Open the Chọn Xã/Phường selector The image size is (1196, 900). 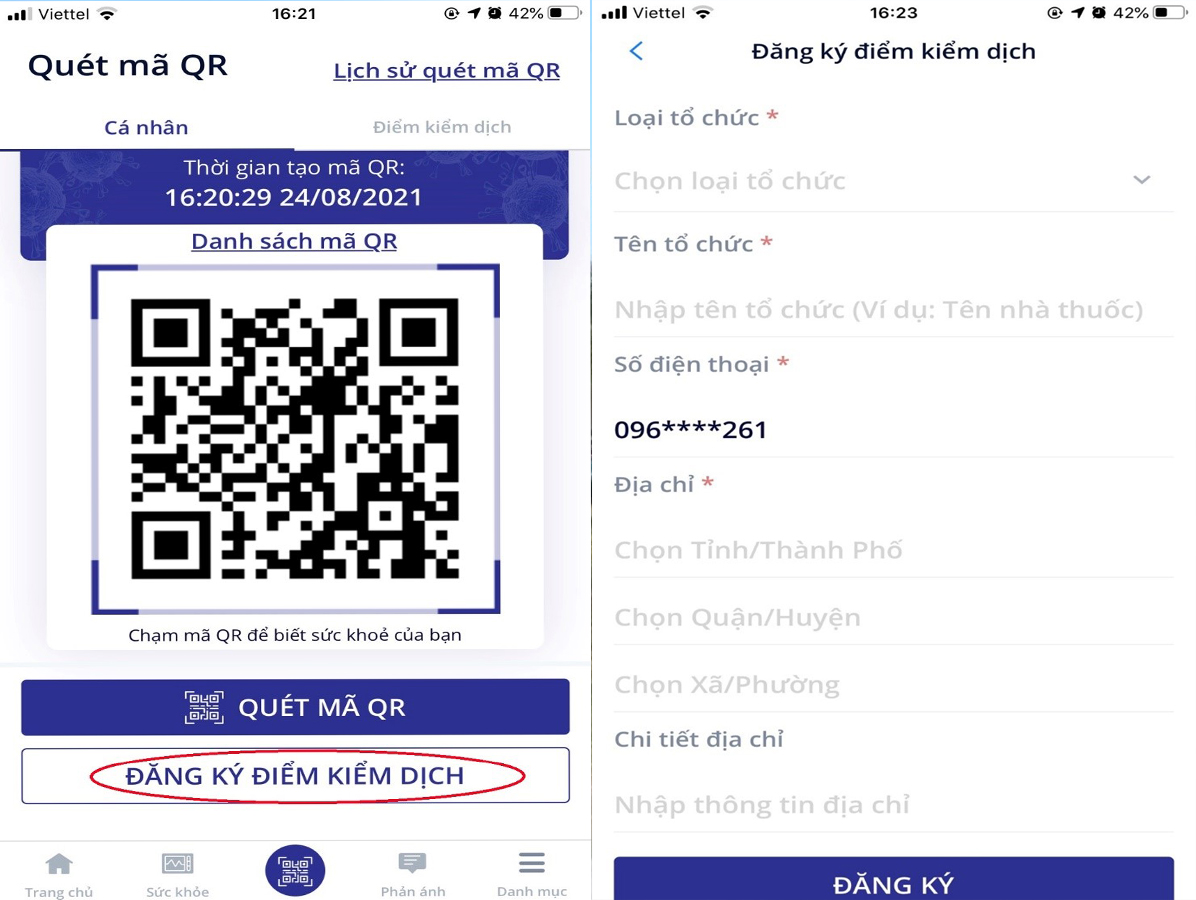pos(893,684)
